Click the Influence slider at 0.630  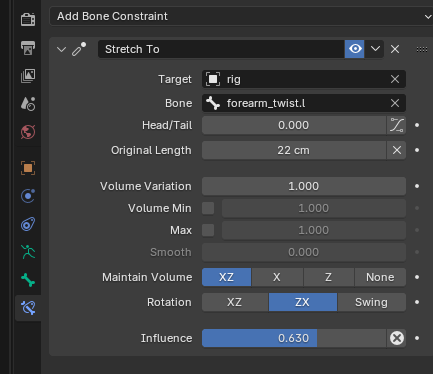294,338
